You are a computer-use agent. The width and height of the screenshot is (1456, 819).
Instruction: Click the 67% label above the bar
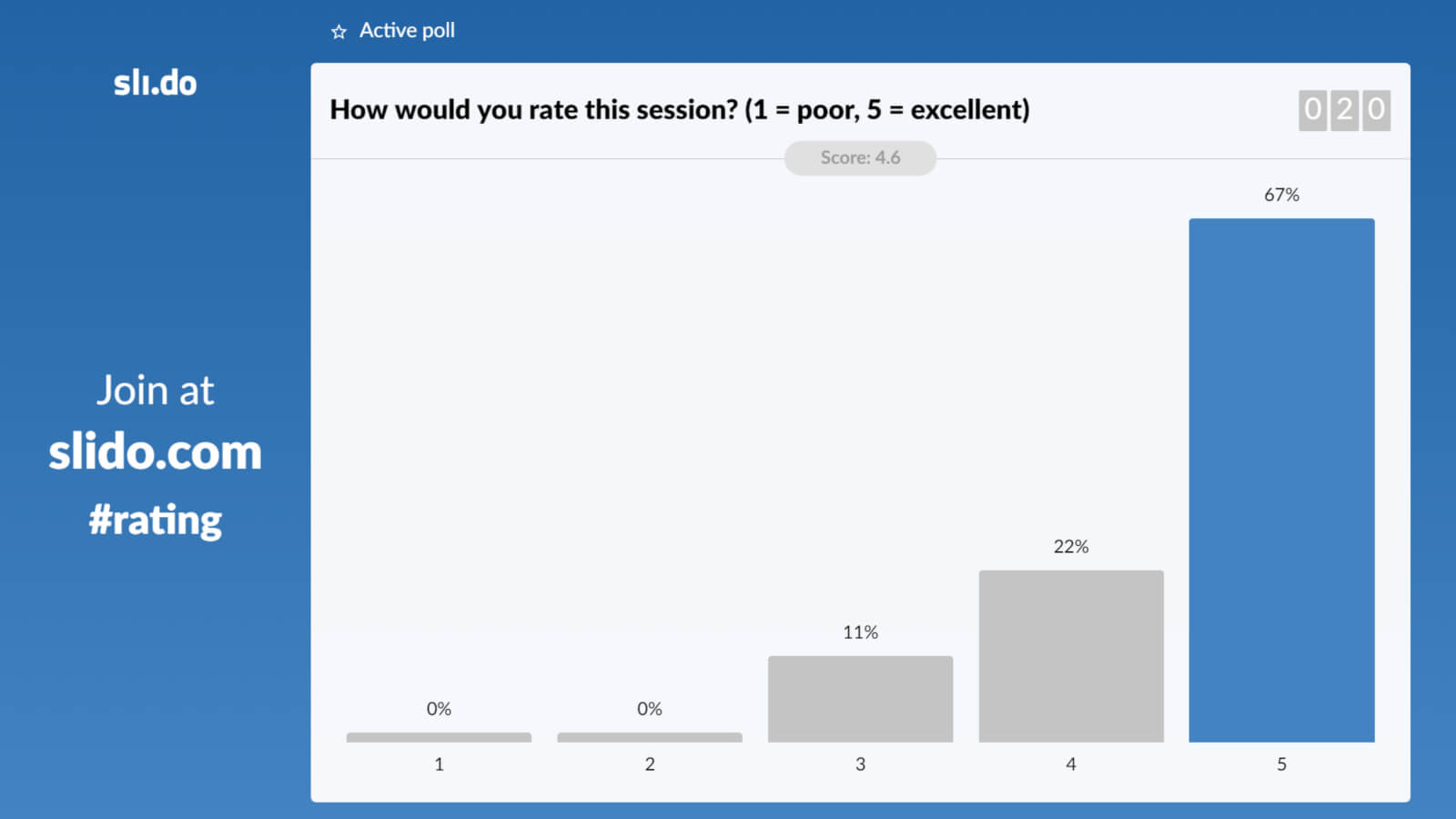click(1281, 195)
